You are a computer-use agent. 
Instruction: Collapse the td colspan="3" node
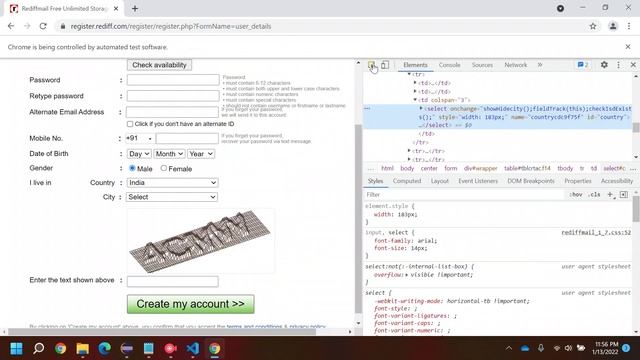[x=415, y=100]
